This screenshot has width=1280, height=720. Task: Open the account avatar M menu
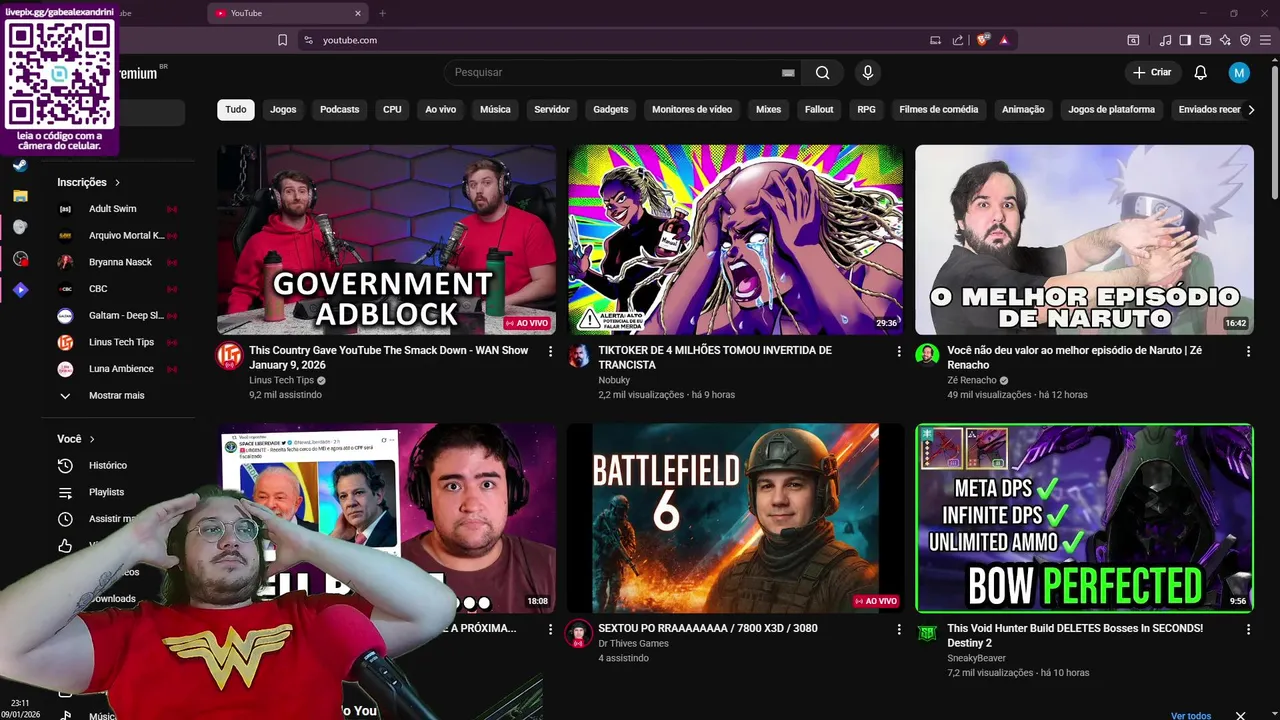point(1239,72)
